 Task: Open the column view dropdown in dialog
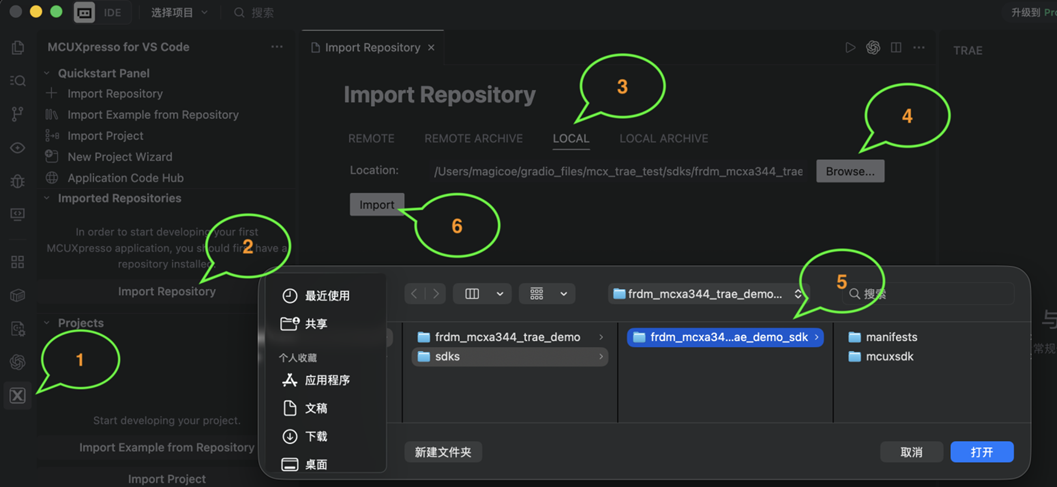482,293
